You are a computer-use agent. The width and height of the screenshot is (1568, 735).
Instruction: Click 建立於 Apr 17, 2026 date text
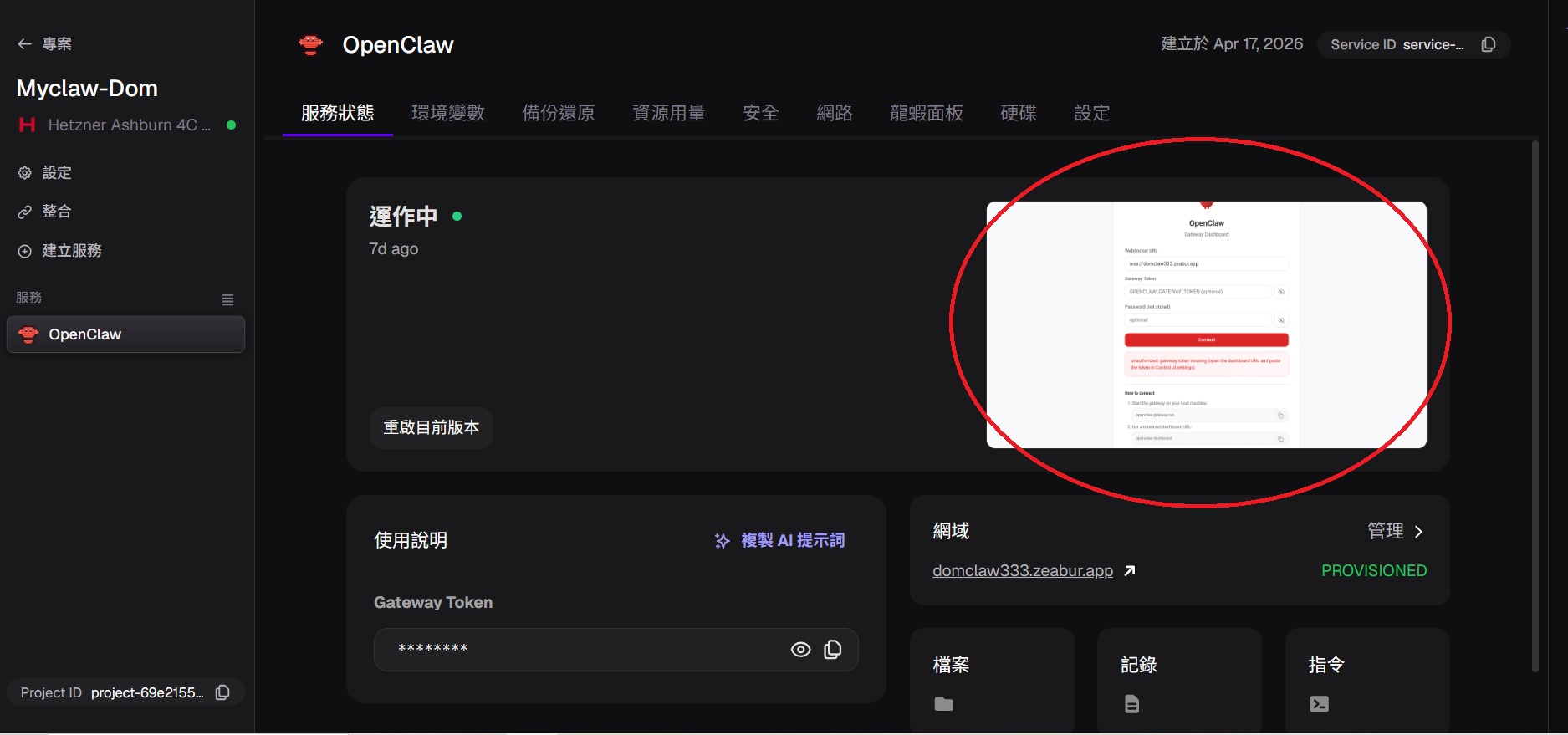click(x=1232, y=44)
